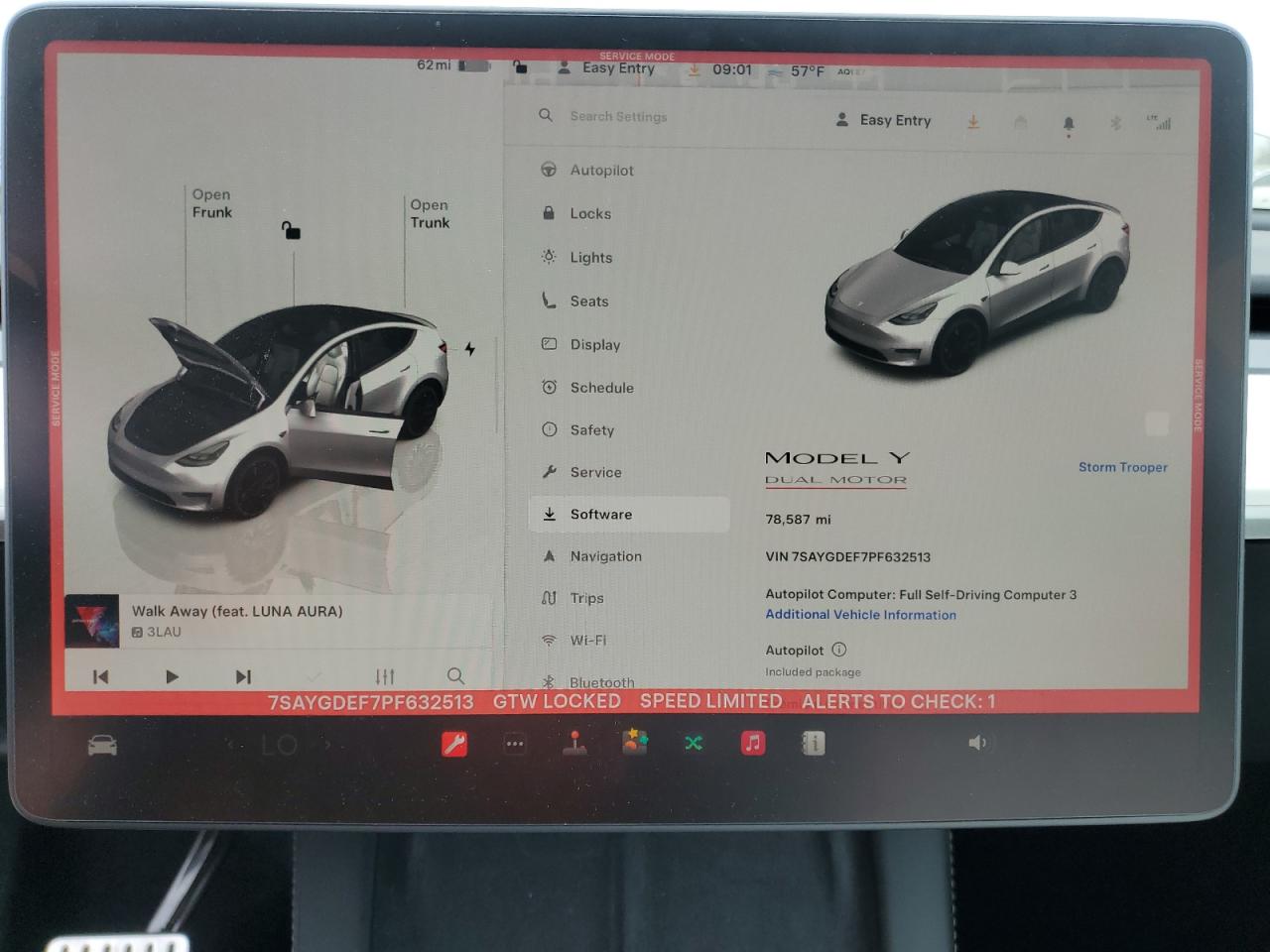
Task: Tap the Walk Away album art thumbnail
Action: pyautogui.click(x=91, y=621)
